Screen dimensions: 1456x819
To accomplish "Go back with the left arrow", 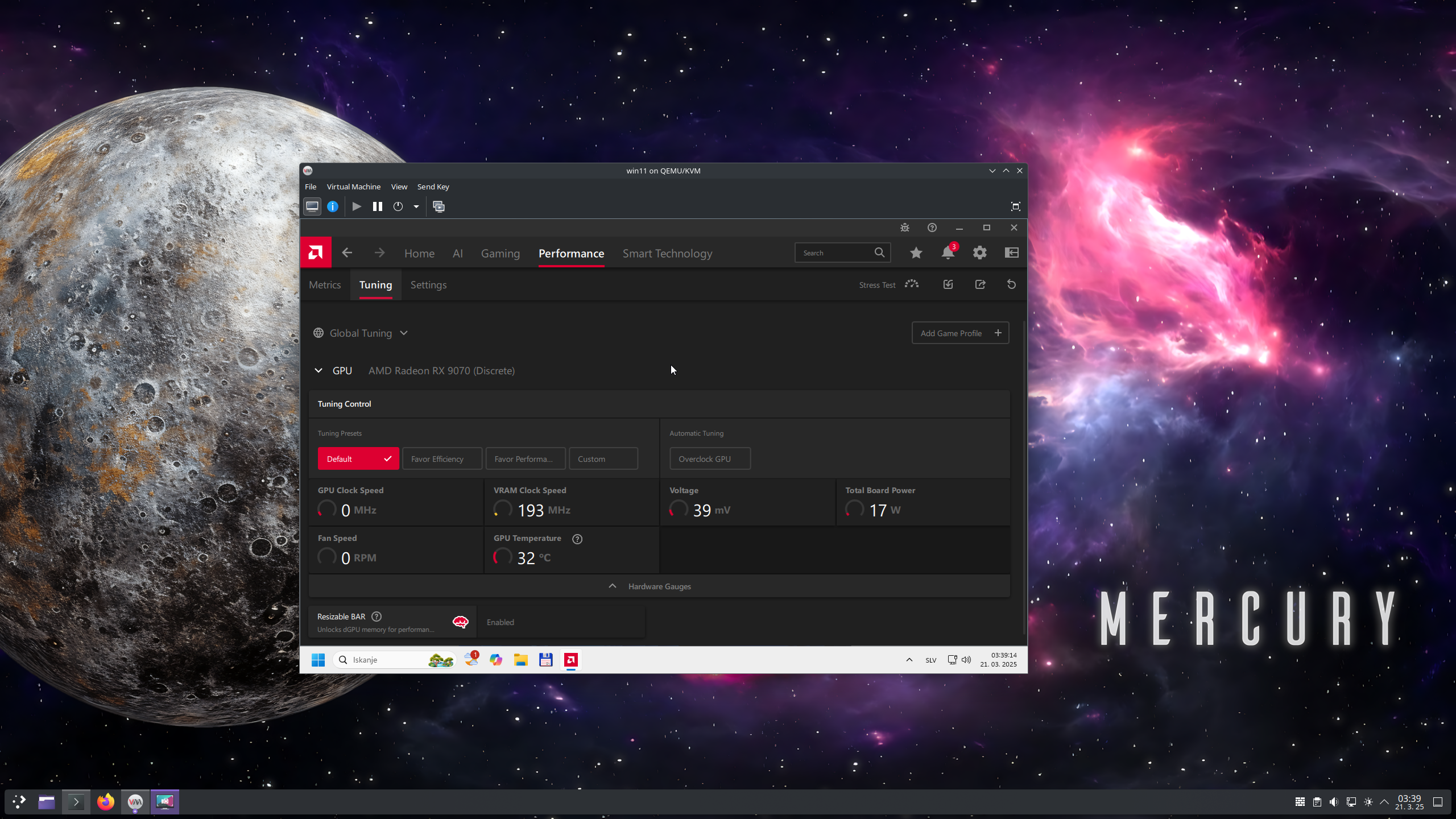I will tap(347, 253).
